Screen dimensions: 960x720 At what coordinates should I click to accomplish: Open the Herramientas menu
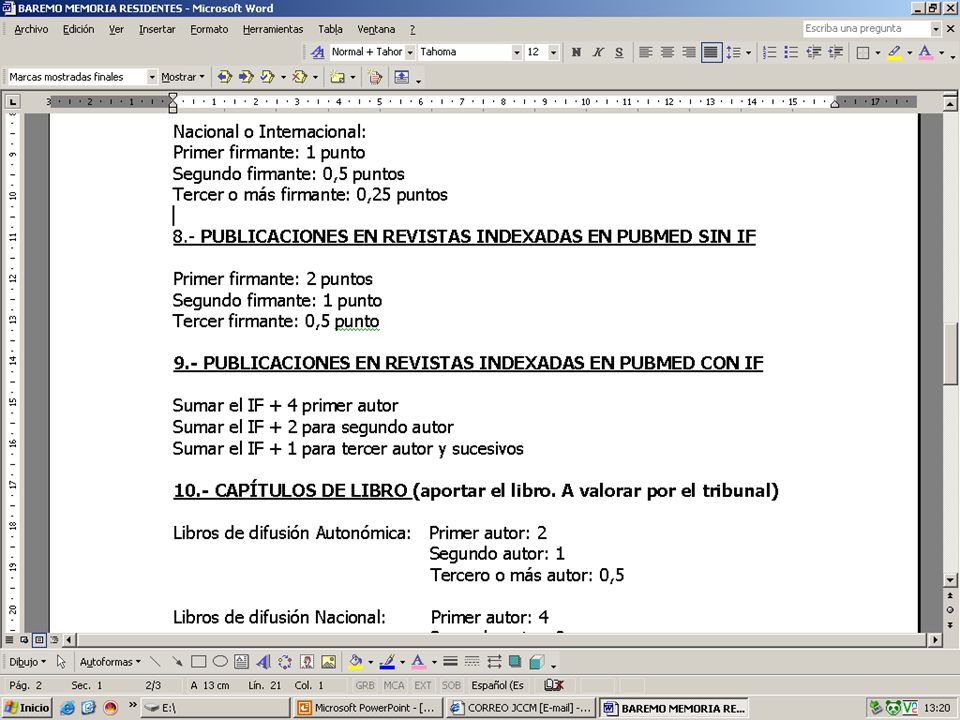coord(272,29)
